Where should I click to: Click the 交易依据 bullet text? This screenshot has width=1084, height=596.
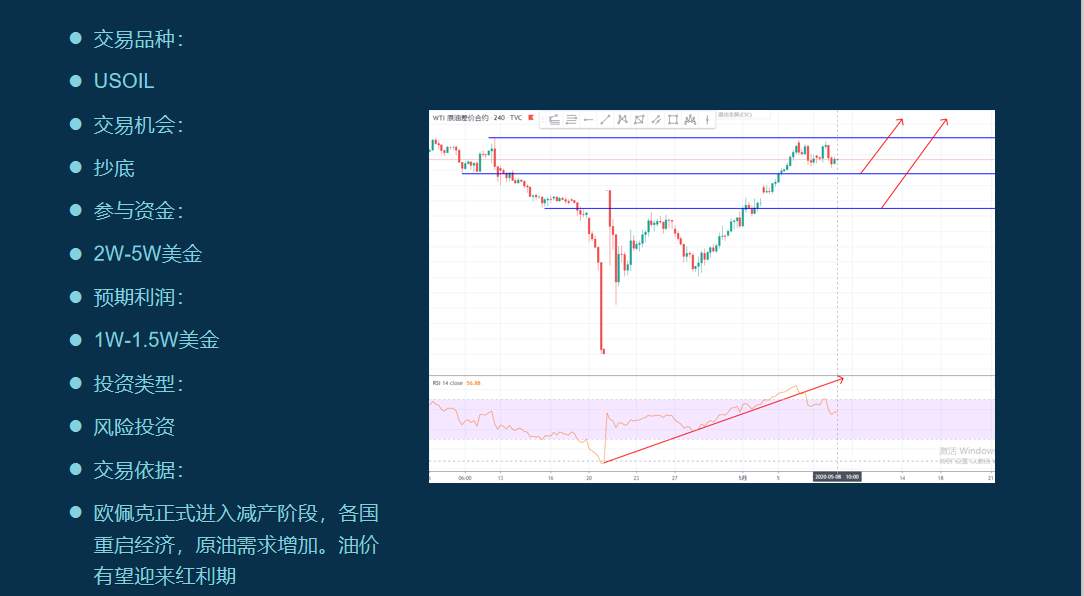138,470
